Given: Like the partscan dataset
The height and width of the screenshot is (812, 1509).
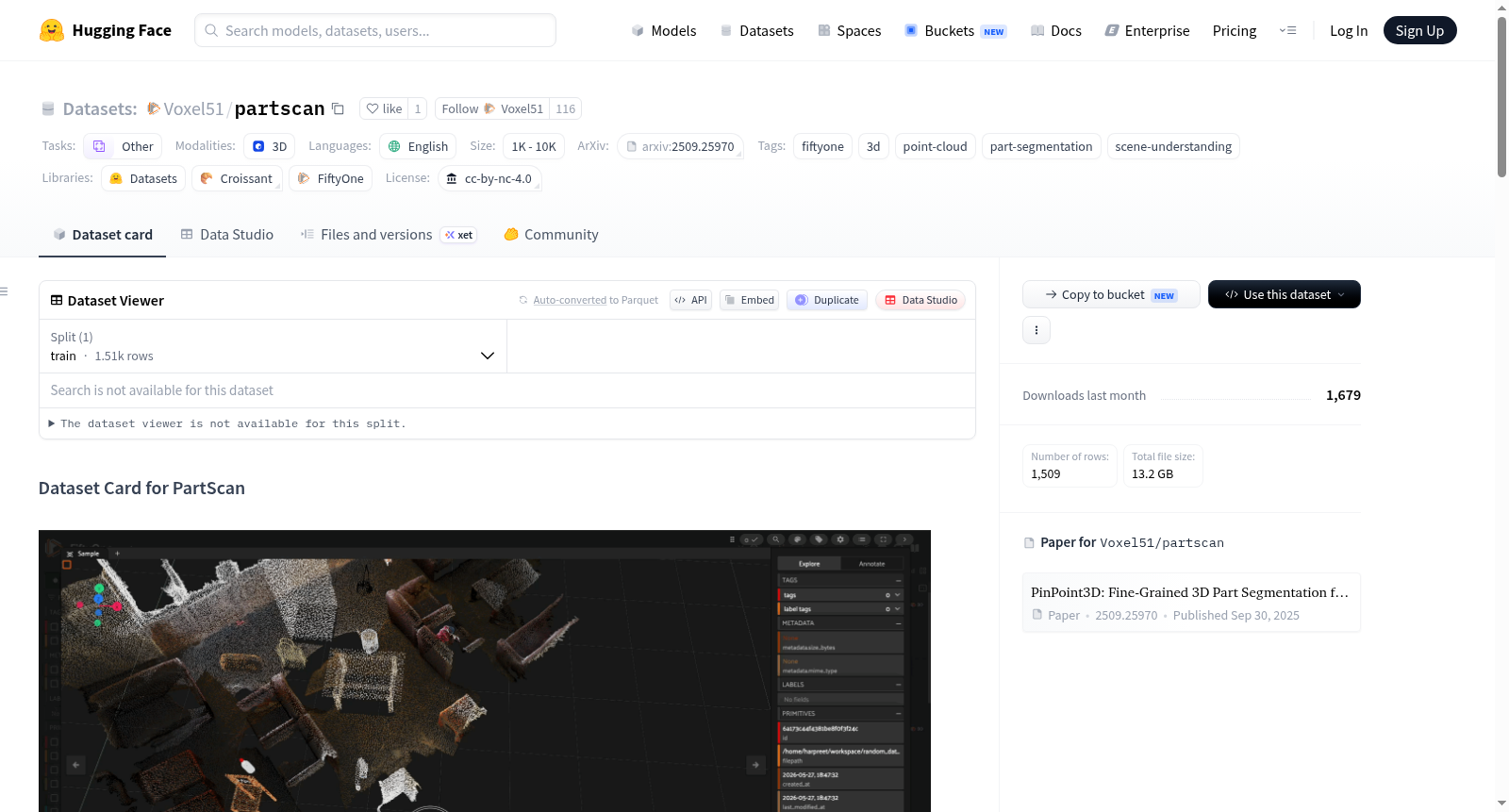Looking at the screenshot, I should coord(384,108).
